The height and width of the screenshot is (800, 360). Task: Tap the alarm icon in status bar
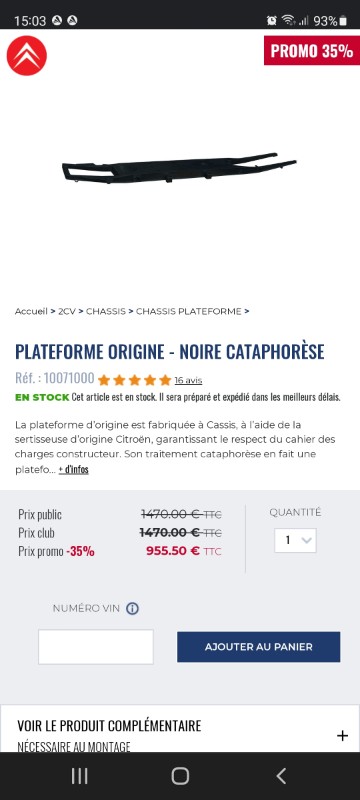[271, 20]
